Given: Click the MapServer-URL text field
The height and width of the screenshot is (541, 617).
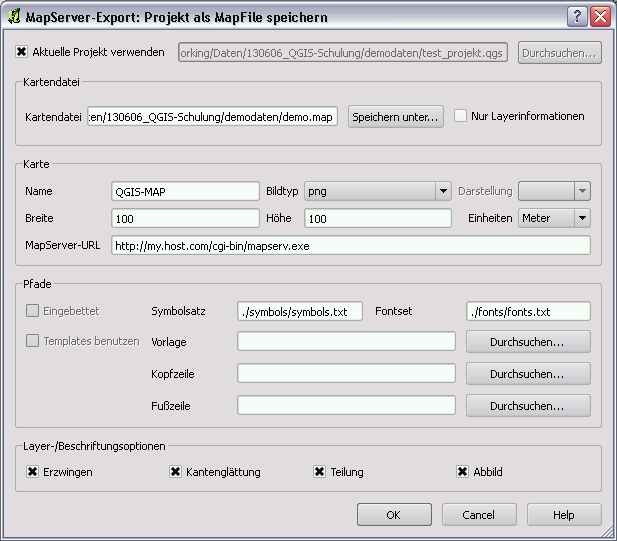Looking at the screenshot, I should 350,245.
